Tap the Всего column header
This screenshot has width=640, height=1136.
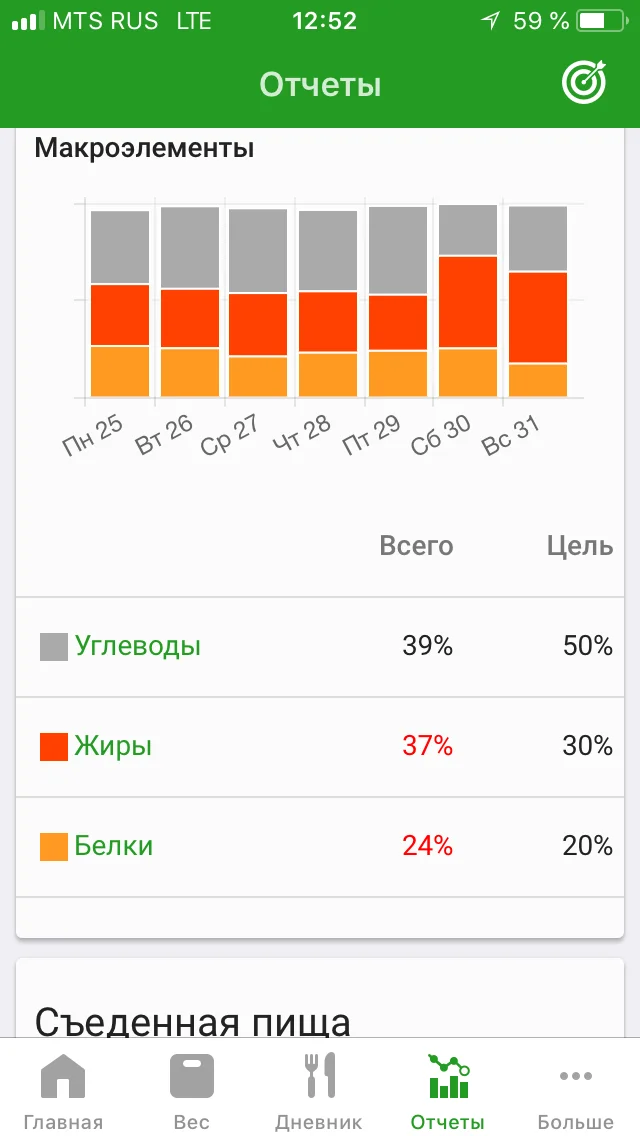[x=416, y=546]
